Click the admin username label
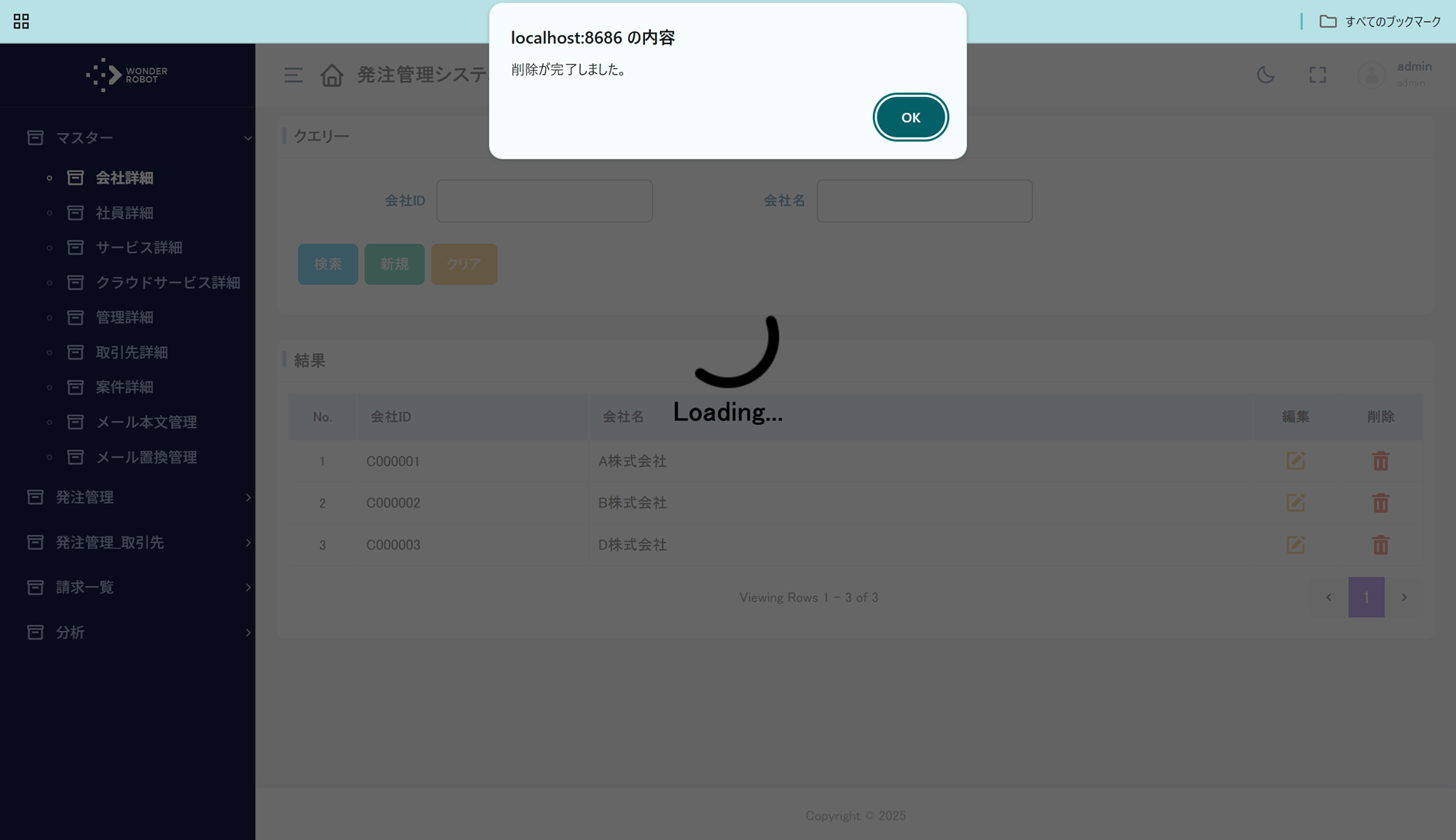Image resolution: width=1456 pixels, height=840 pixels. 1414,66
